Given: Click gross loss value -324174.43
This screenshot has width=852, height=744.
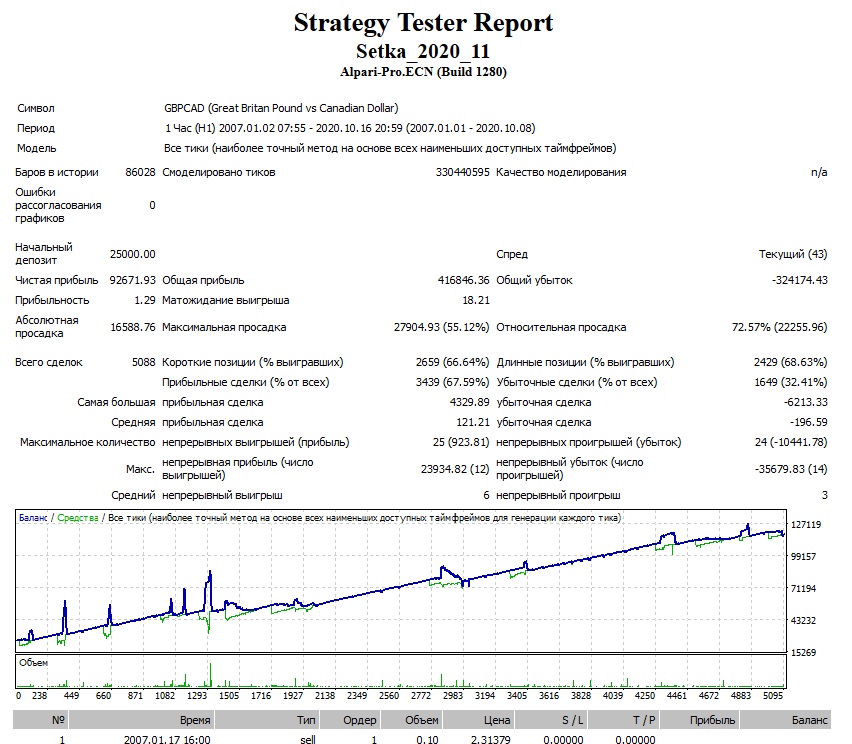Looking at the screenshot, I should [x=799, y=280].
